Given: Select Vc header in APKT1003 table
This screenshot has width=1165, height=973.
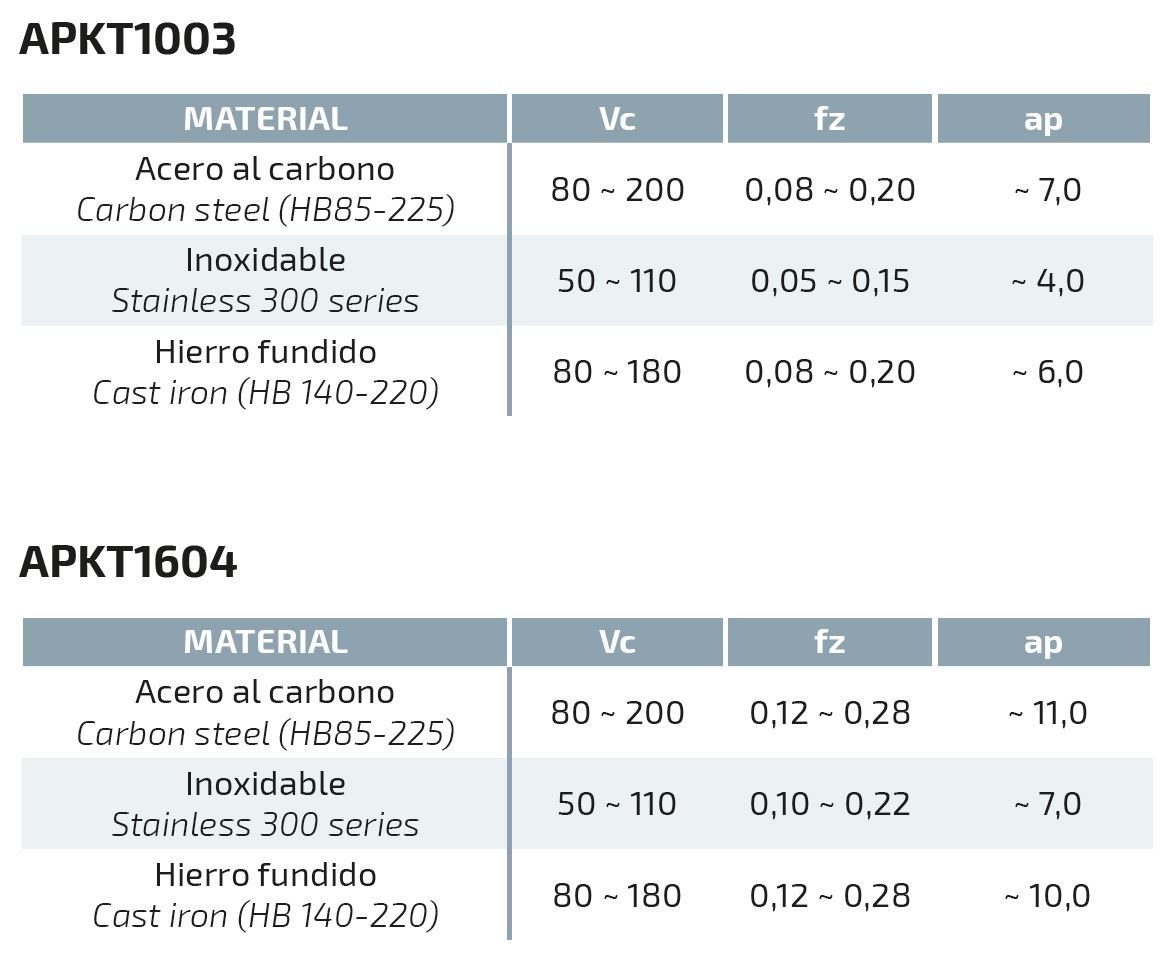Looking at the screenshot, I should [x=617, y=118].
